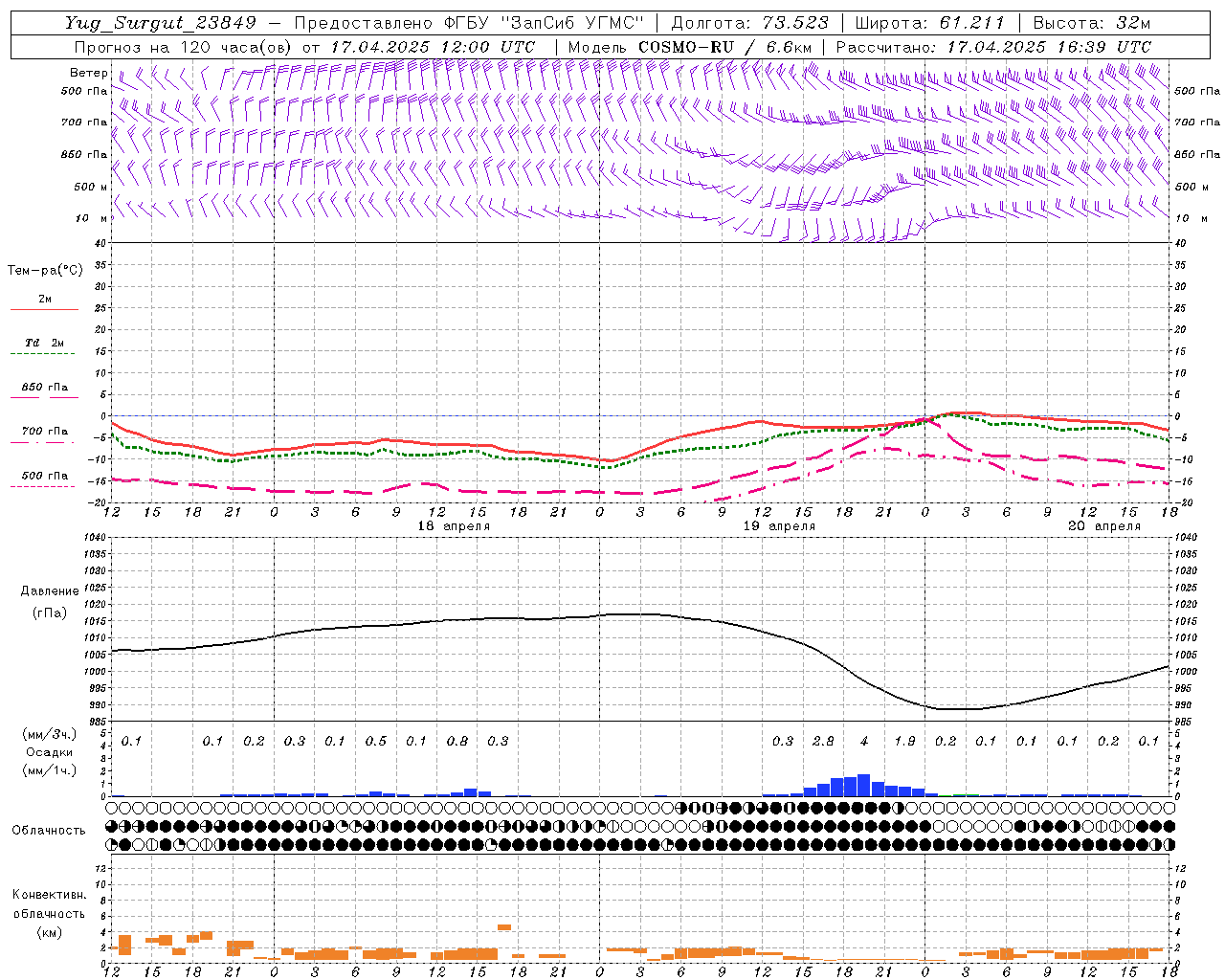The width and height of the screenshot is (1225, 980).
Task: Click the precipitation value "0.8"
Action: click(457, 741)
